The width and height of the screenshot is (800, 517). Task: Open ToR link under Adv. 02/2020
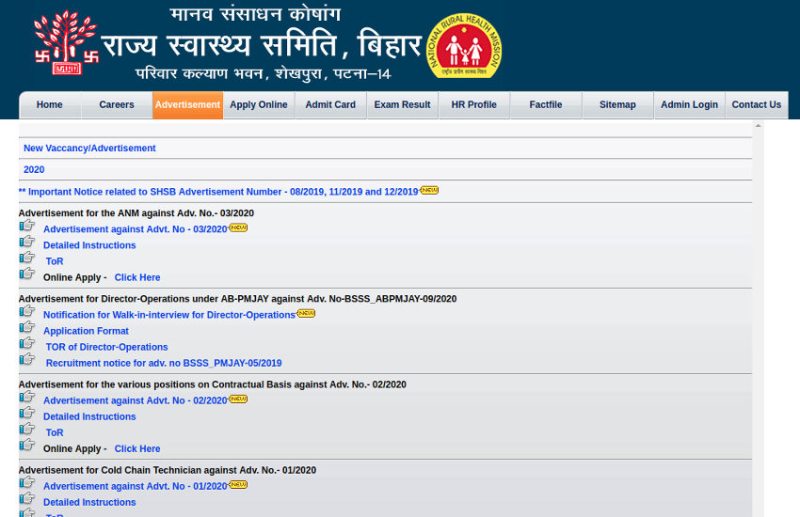(55, 433)
